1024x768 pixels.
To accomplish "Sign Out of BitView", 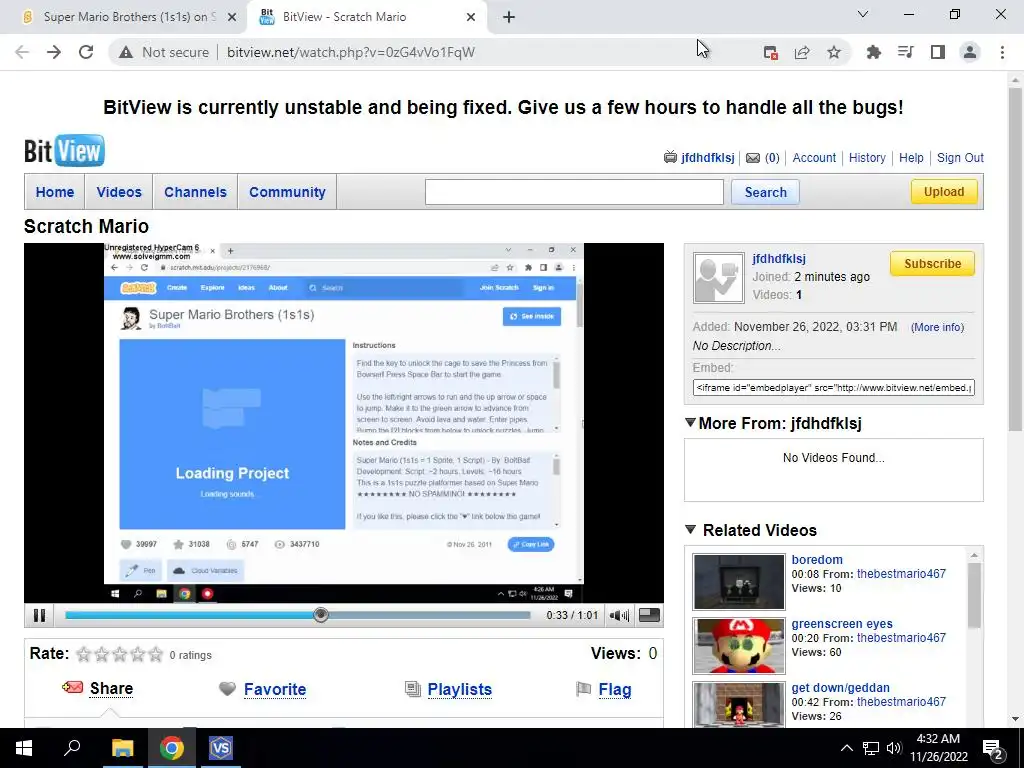I will (x=960, y=157).
